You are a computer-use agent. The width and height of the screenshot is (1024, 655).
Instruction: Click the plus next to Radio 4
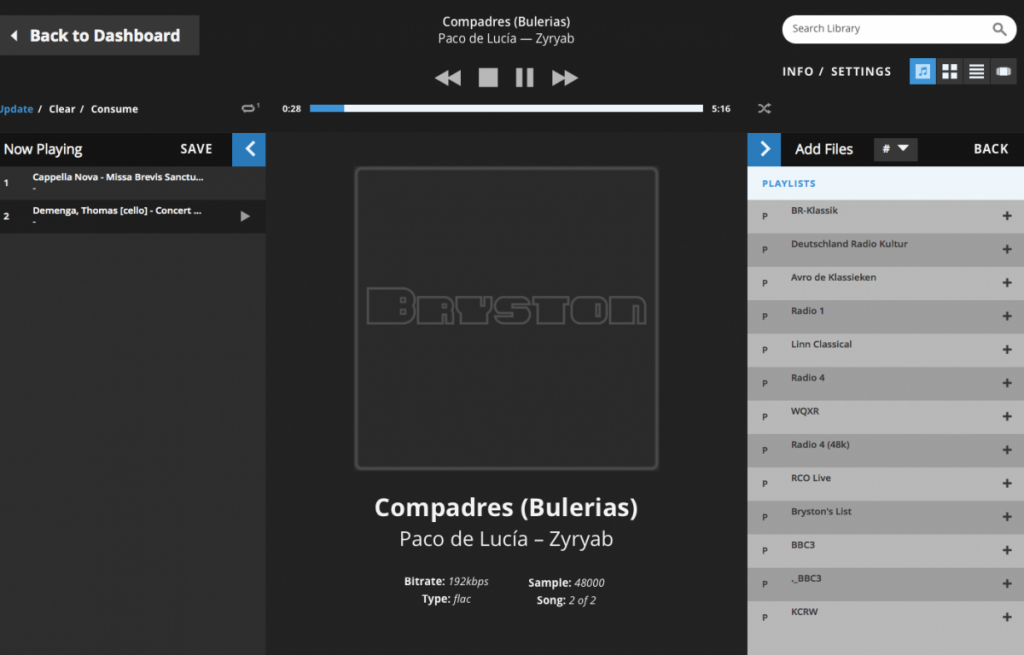click(x=1007, y=383)
